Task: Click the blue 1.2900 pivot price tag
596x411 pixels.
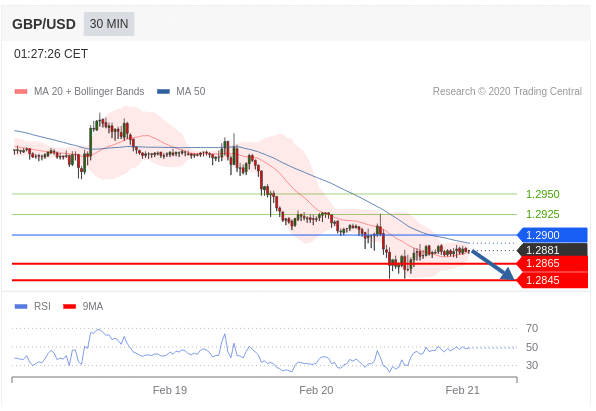Action: pyautogui.click(x=553, y=235)
